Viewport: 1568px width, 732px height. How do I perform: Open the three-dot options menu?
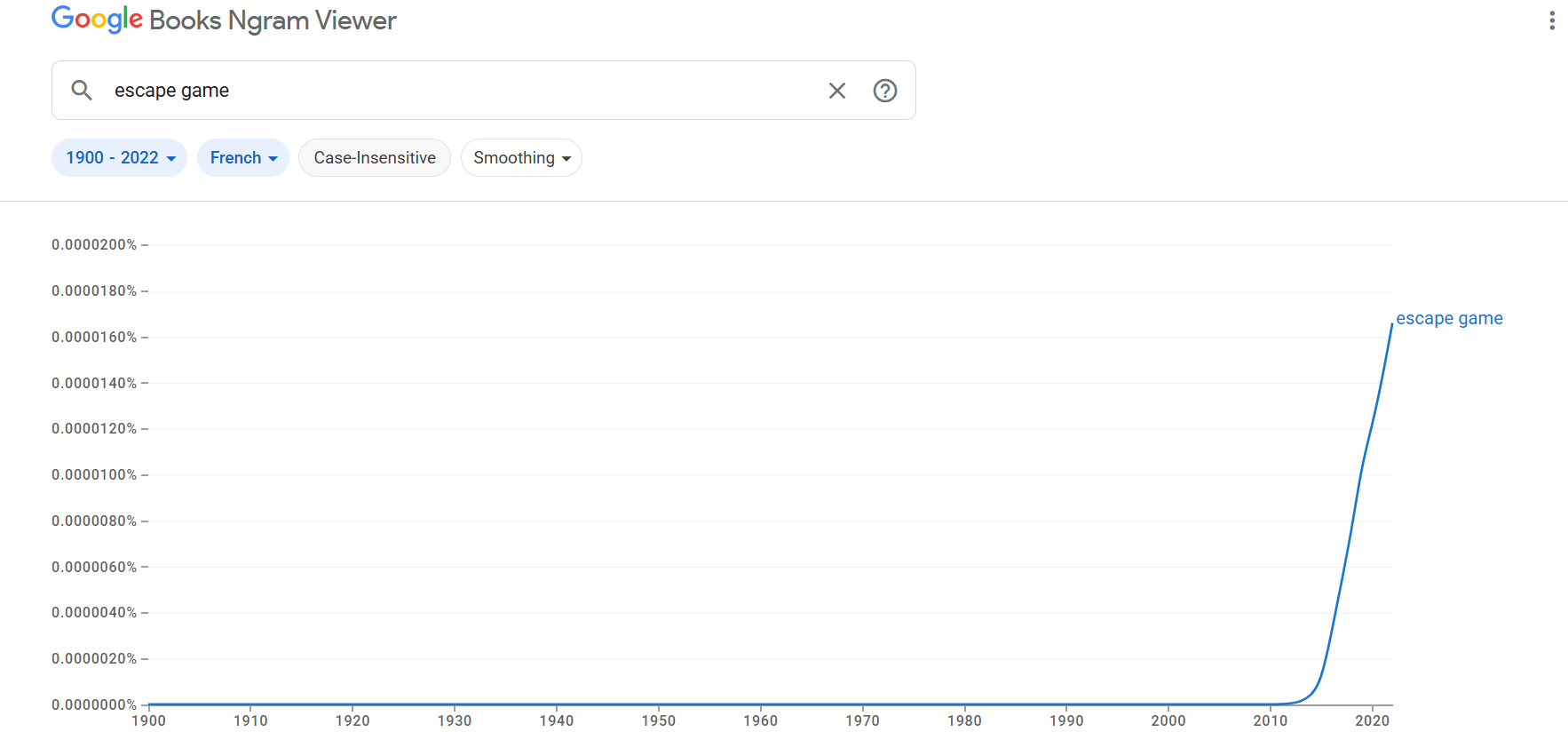tap(1552, 20)
